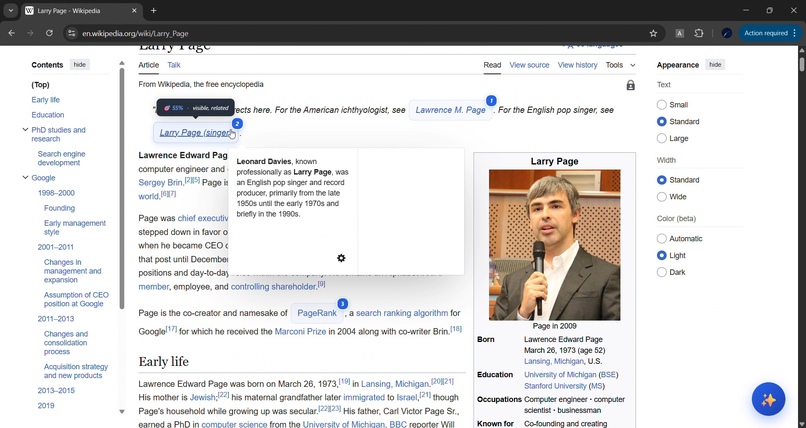
Task: Jump to 1998–2000 in contents
Action: click(56, 193)
